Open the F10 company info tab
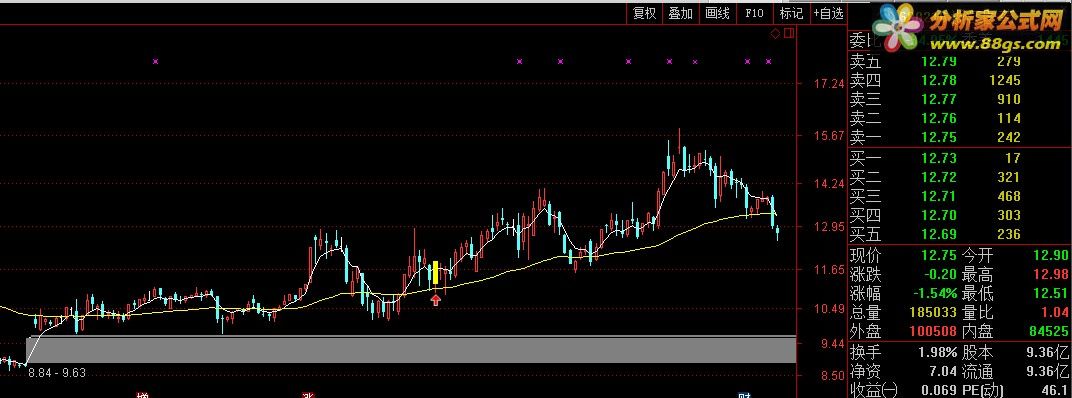 click(x=754, y=13)
